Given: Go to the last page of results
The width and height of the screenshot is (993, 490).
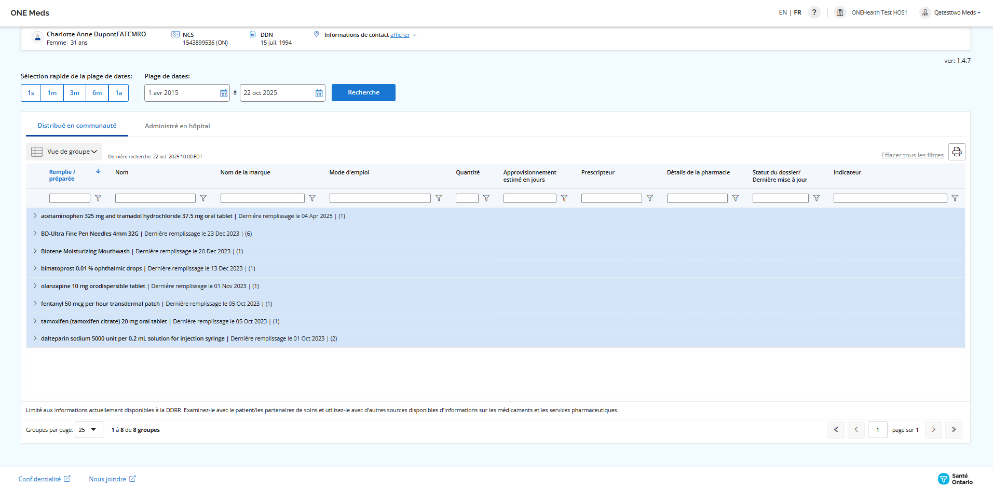Looking at the screenshot, I should click(954, 430).
